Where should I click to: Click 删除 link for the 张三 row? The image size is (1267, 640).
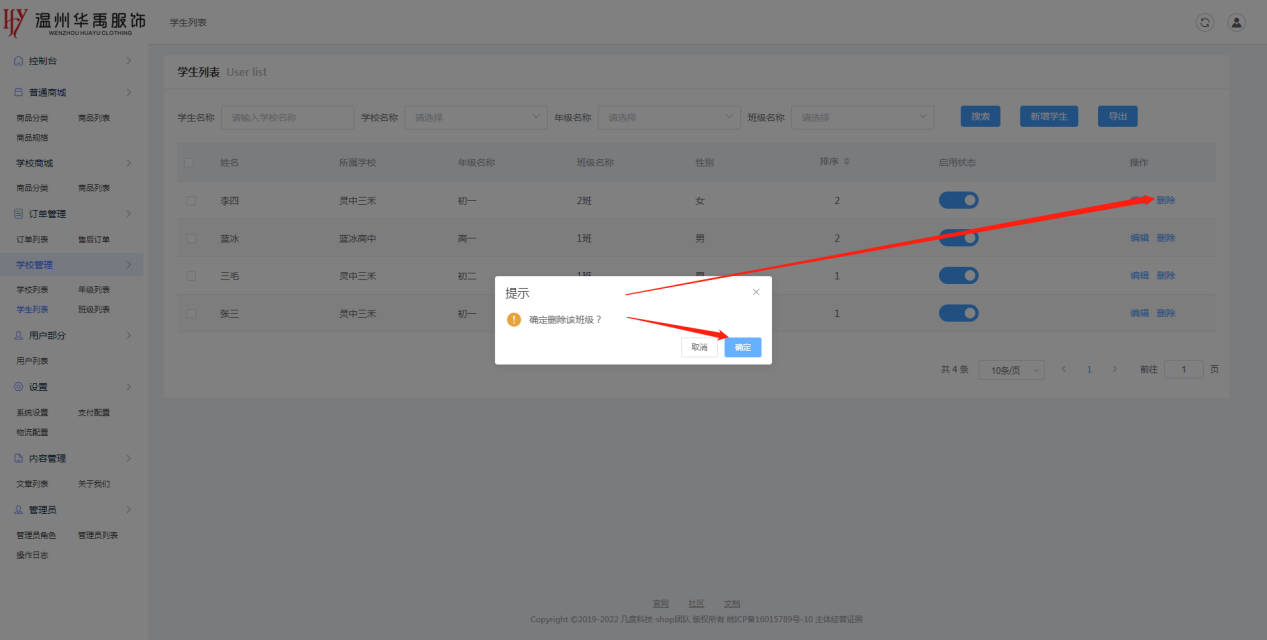[1166, 313]
